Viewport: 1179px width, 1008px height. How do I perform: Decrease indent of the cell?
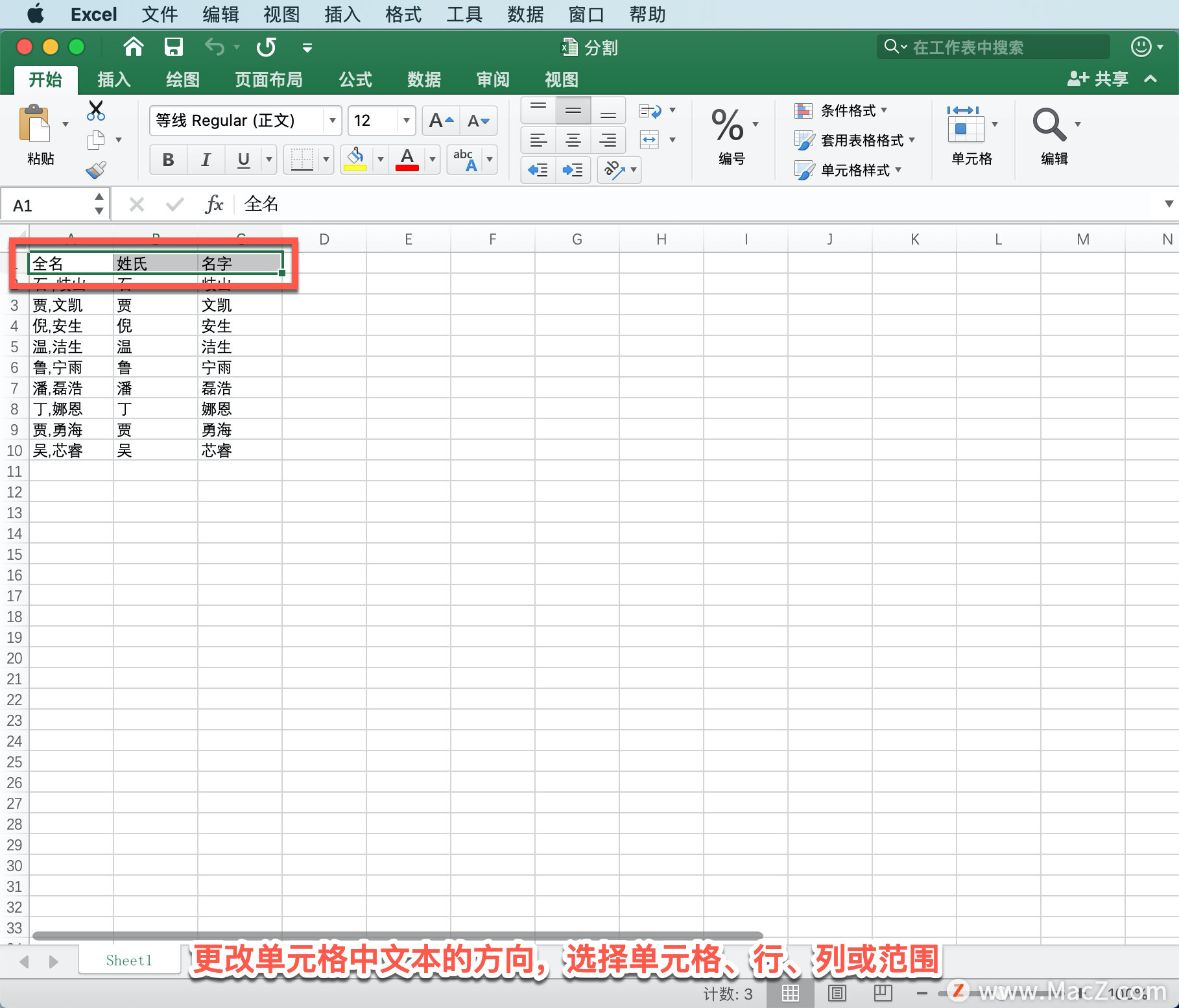point(538,170)
